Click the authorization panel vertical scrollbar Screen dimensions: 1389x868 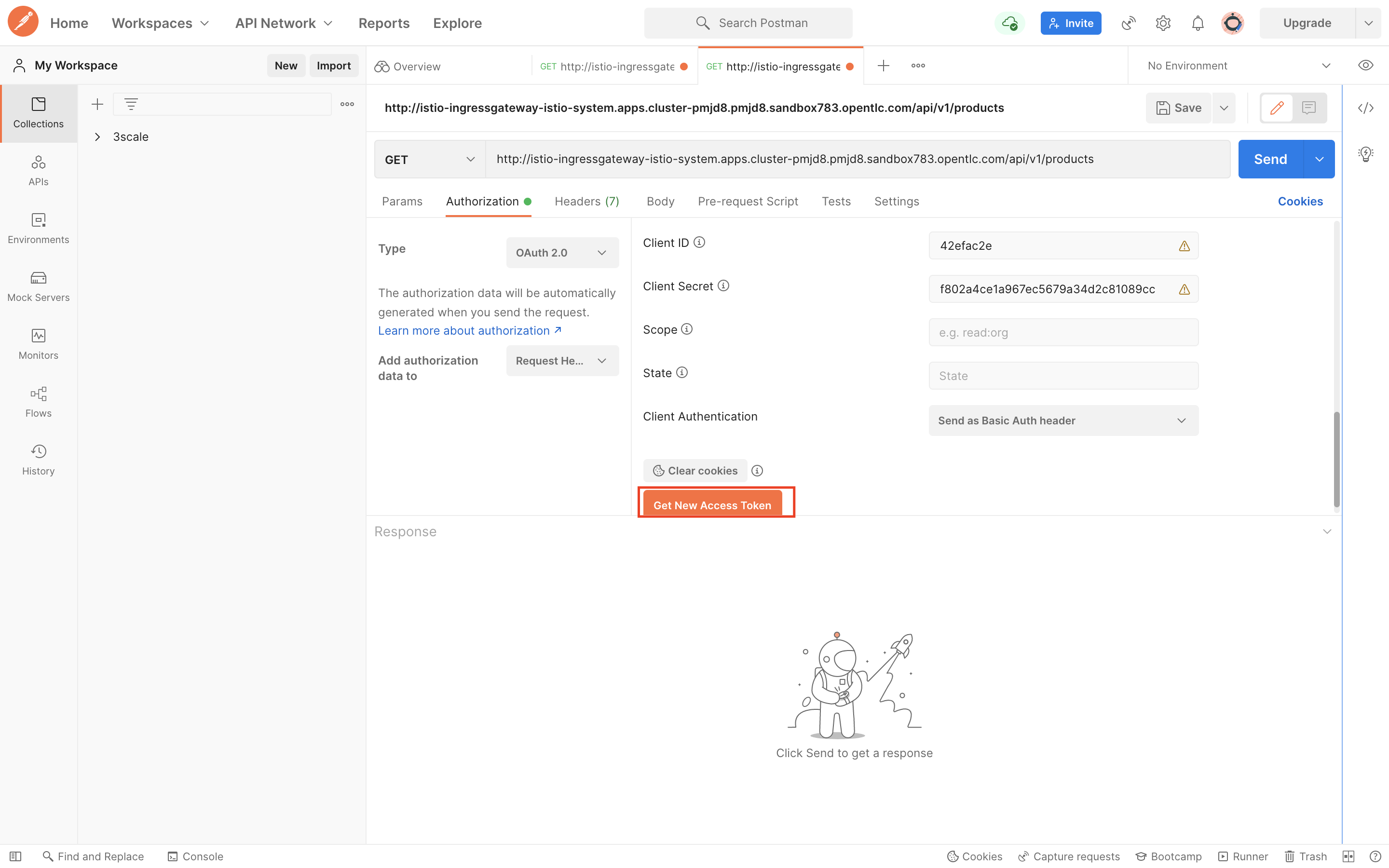tap(1336, 459)
